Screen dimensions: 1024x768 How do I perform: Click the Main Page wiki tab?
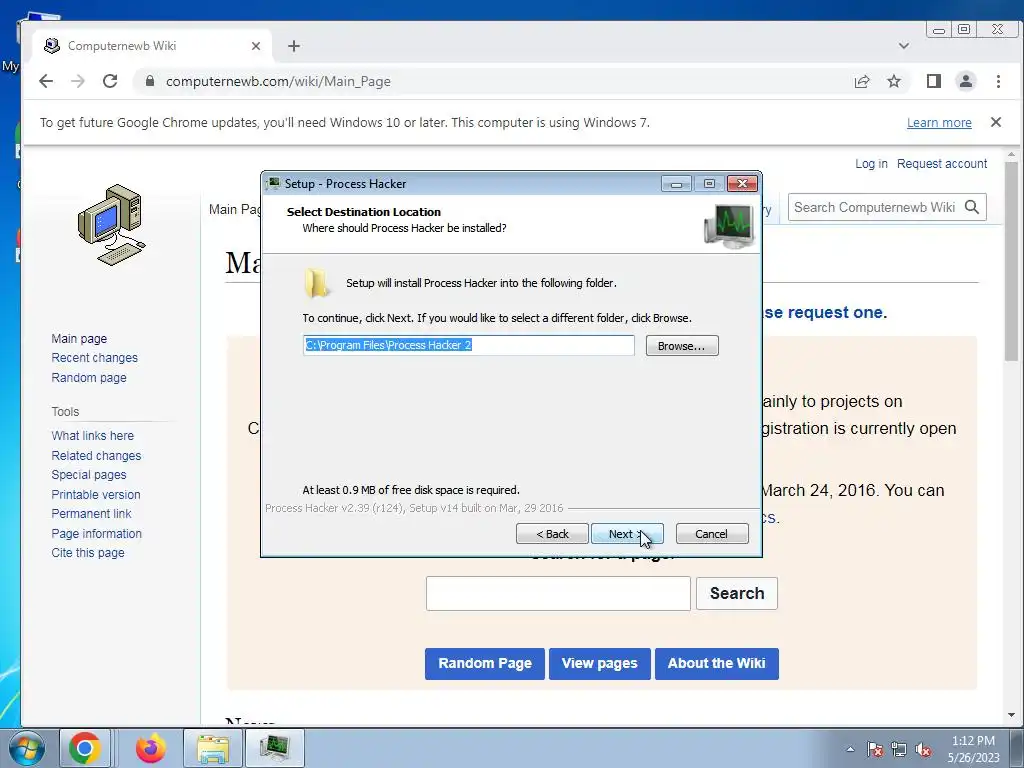[234, 209]
